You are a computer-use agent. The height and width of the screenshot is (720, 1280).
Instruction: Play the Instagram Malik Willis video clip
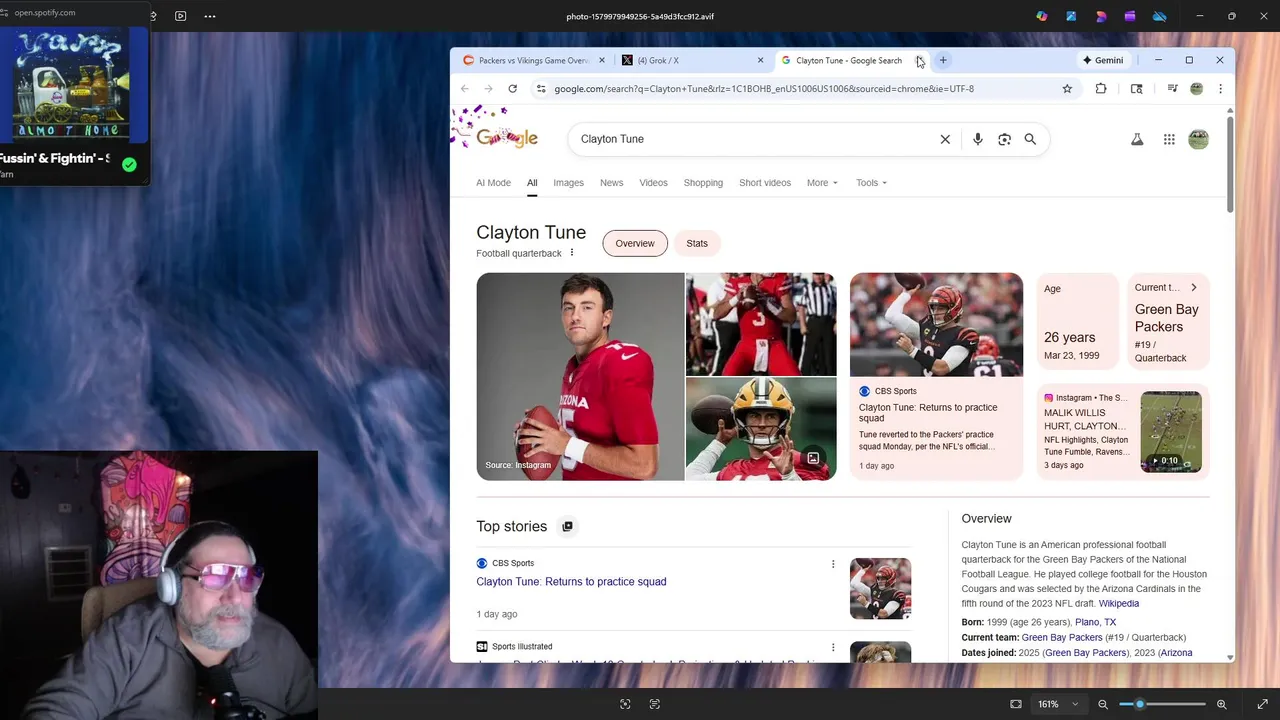(x=1171, y=431)
